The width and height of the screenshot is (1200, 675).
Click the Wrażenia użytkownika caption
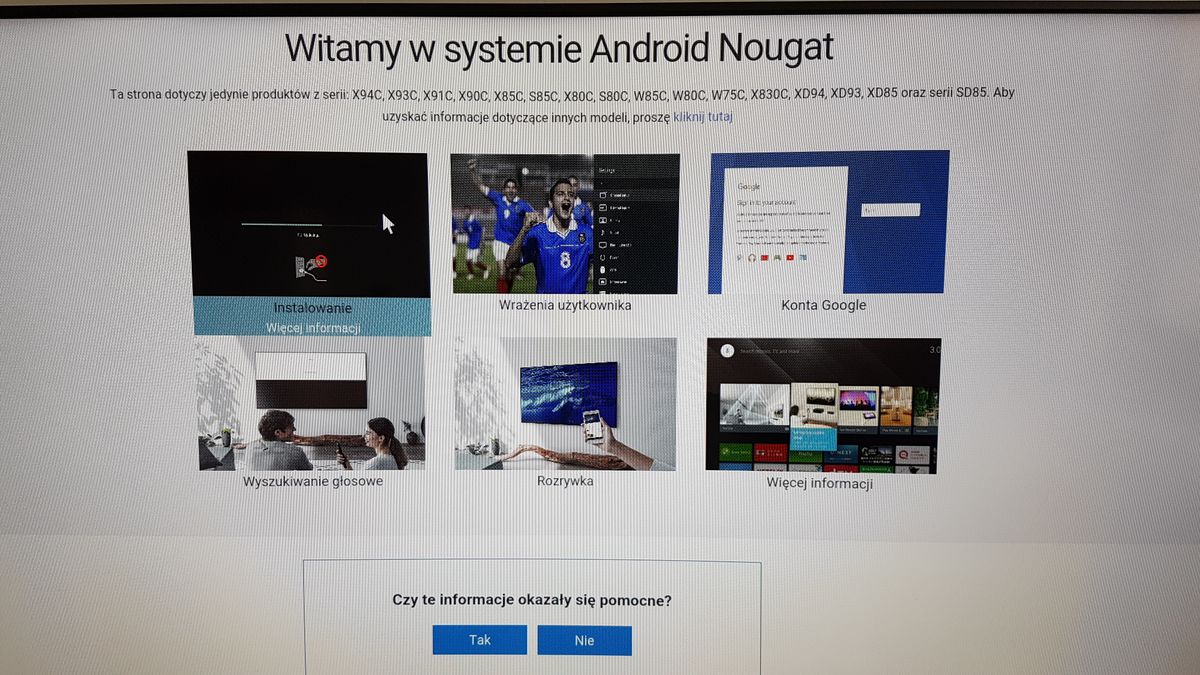pos(565,305)
